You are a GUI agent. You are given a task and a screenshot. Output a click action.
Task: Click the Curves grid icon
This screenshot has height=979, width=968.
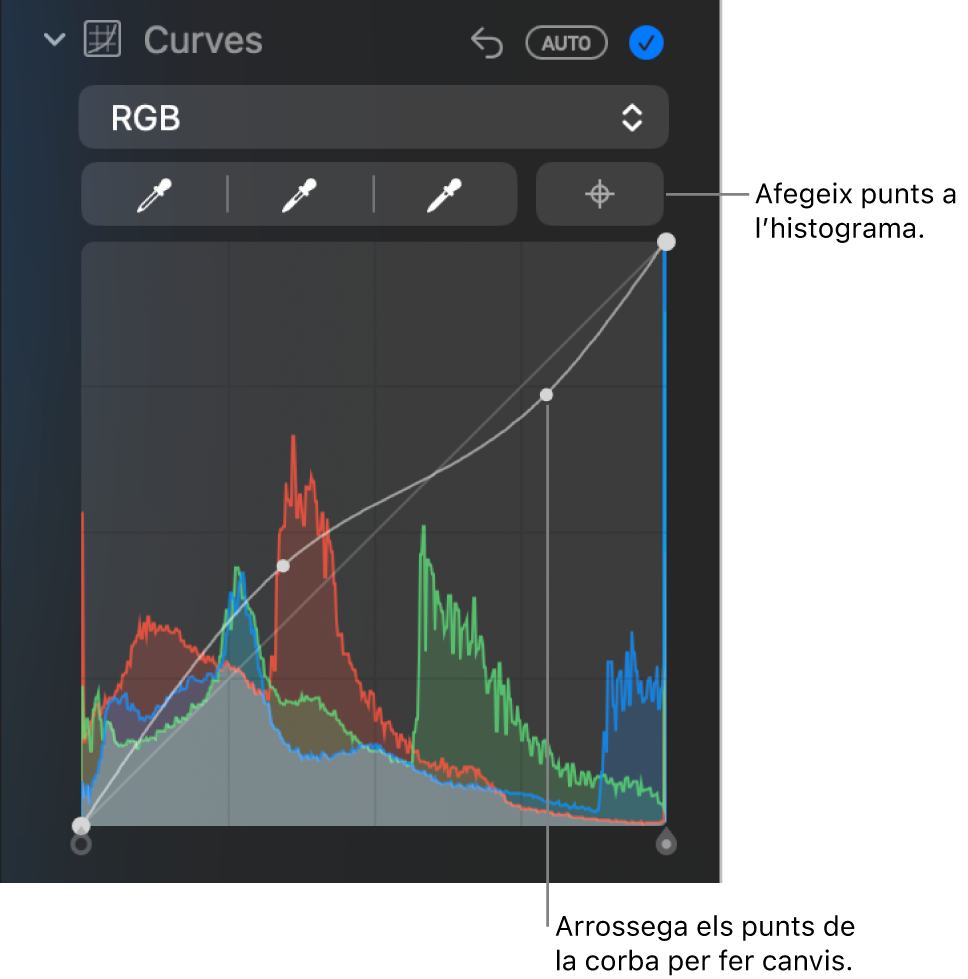pos(102,39)
